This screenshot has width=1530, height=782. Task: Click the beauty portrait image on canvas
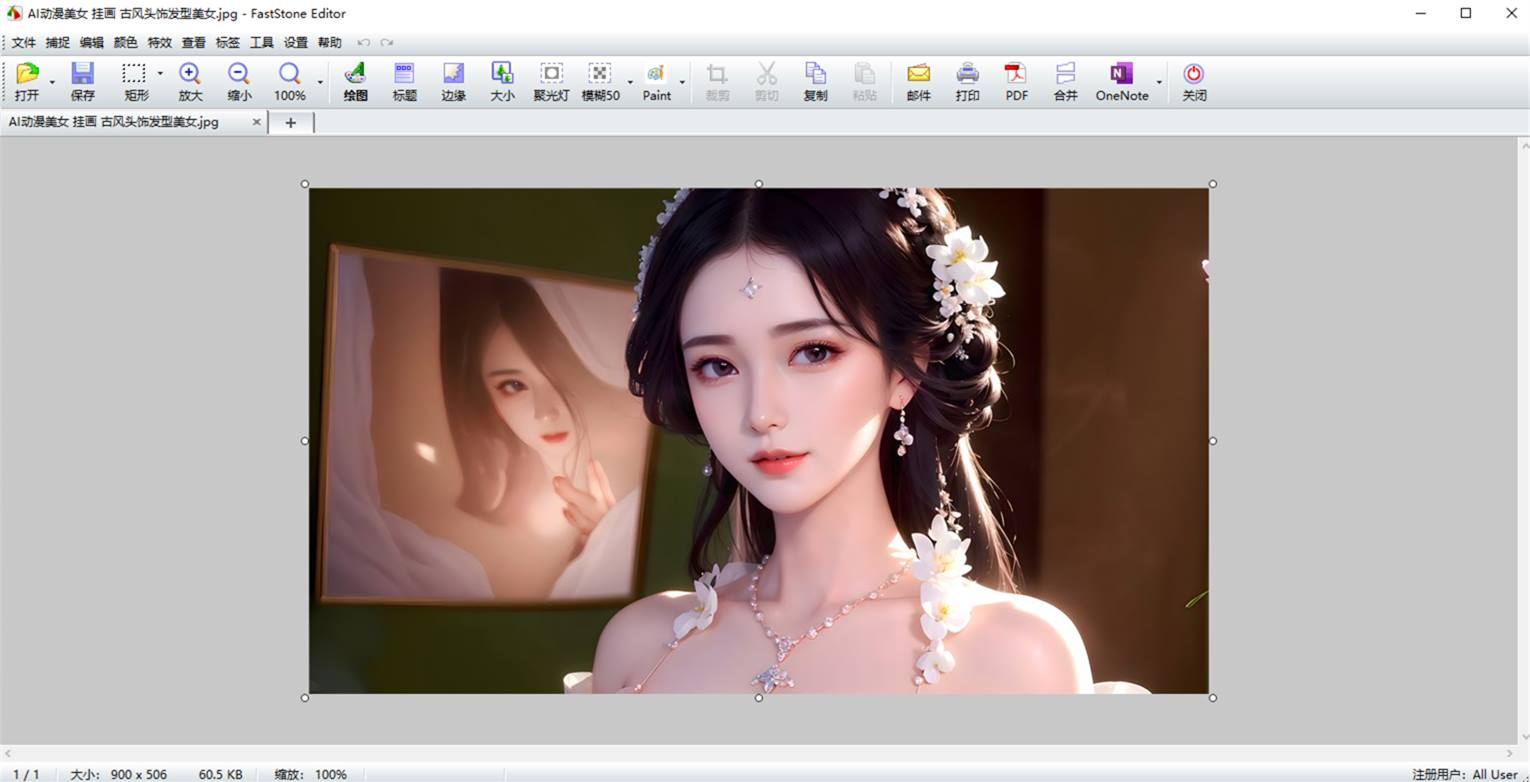[758, 440]
